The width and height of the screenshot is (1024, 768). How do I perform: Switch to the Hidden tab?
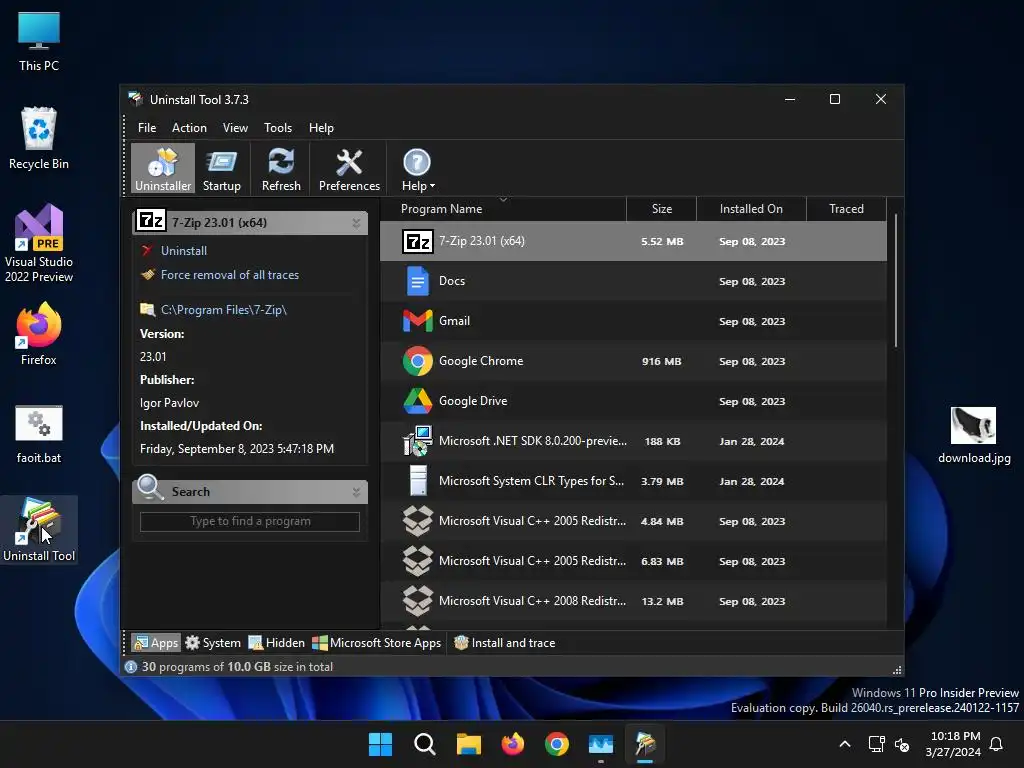[276, 643]
